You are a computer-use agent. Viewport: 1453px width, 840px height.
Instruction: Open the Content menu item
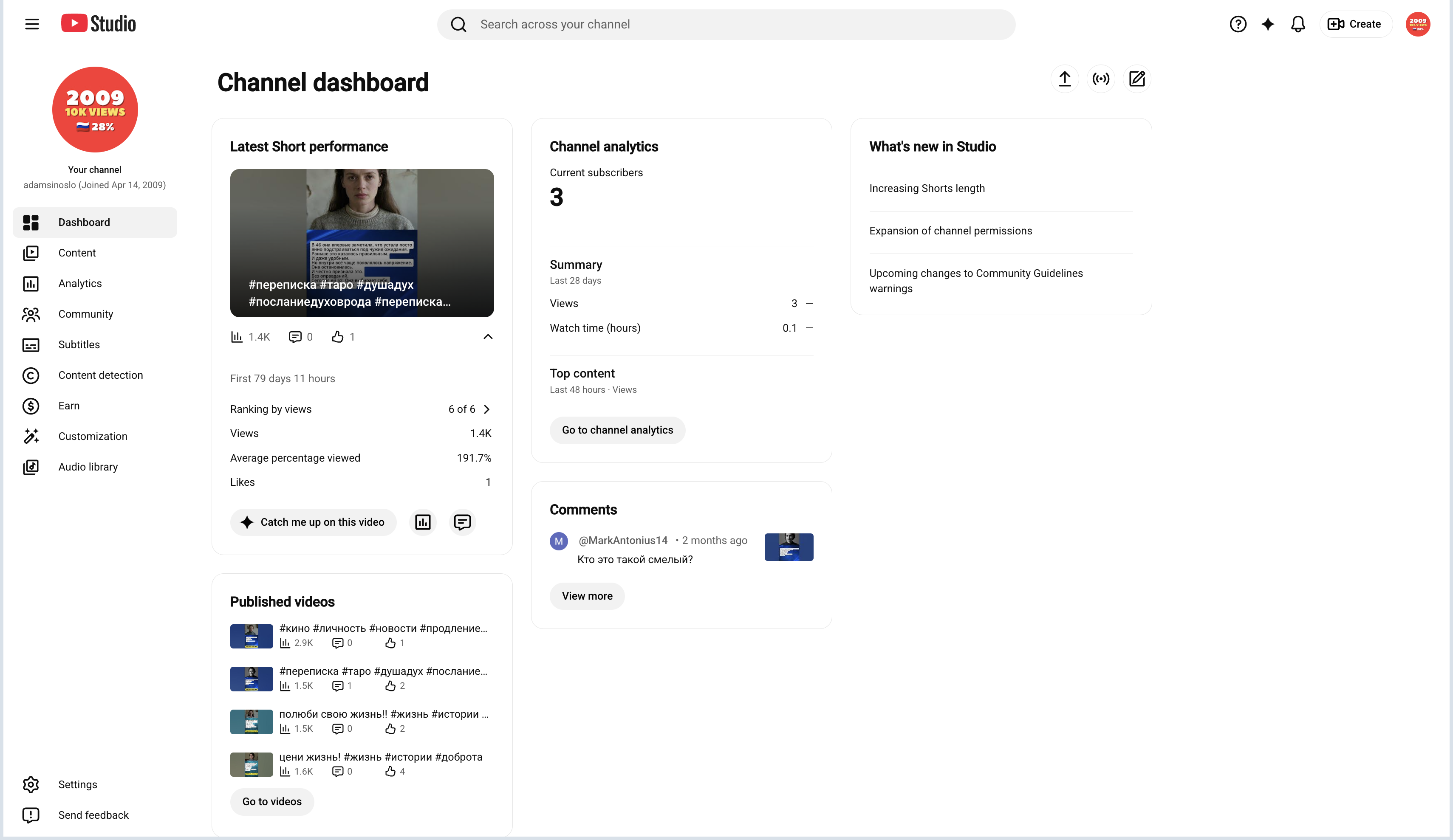pos(95,253)
